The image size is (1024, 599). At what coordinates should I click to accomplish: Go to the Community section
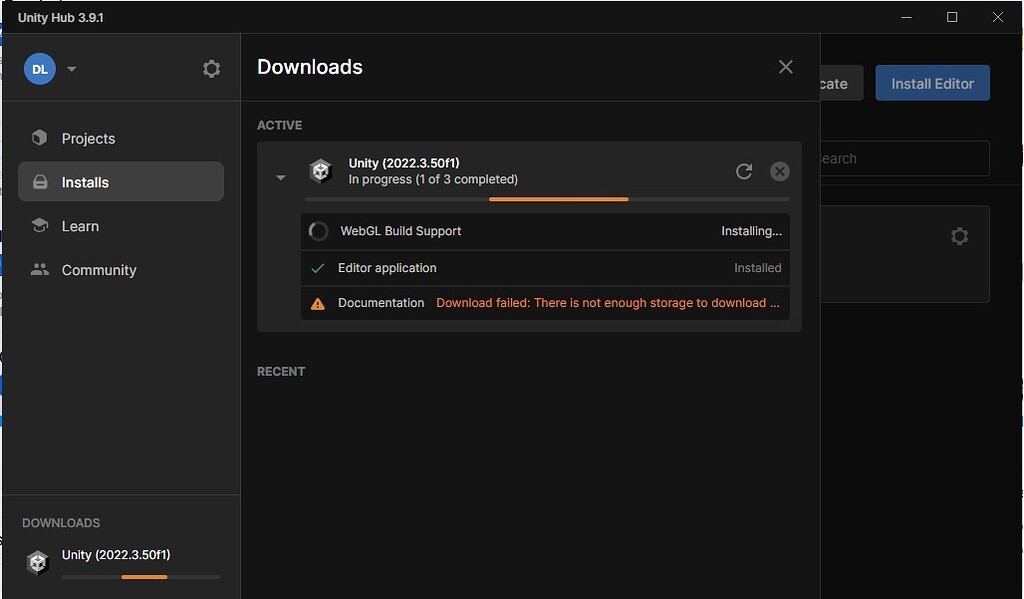[x=100, y=269]
